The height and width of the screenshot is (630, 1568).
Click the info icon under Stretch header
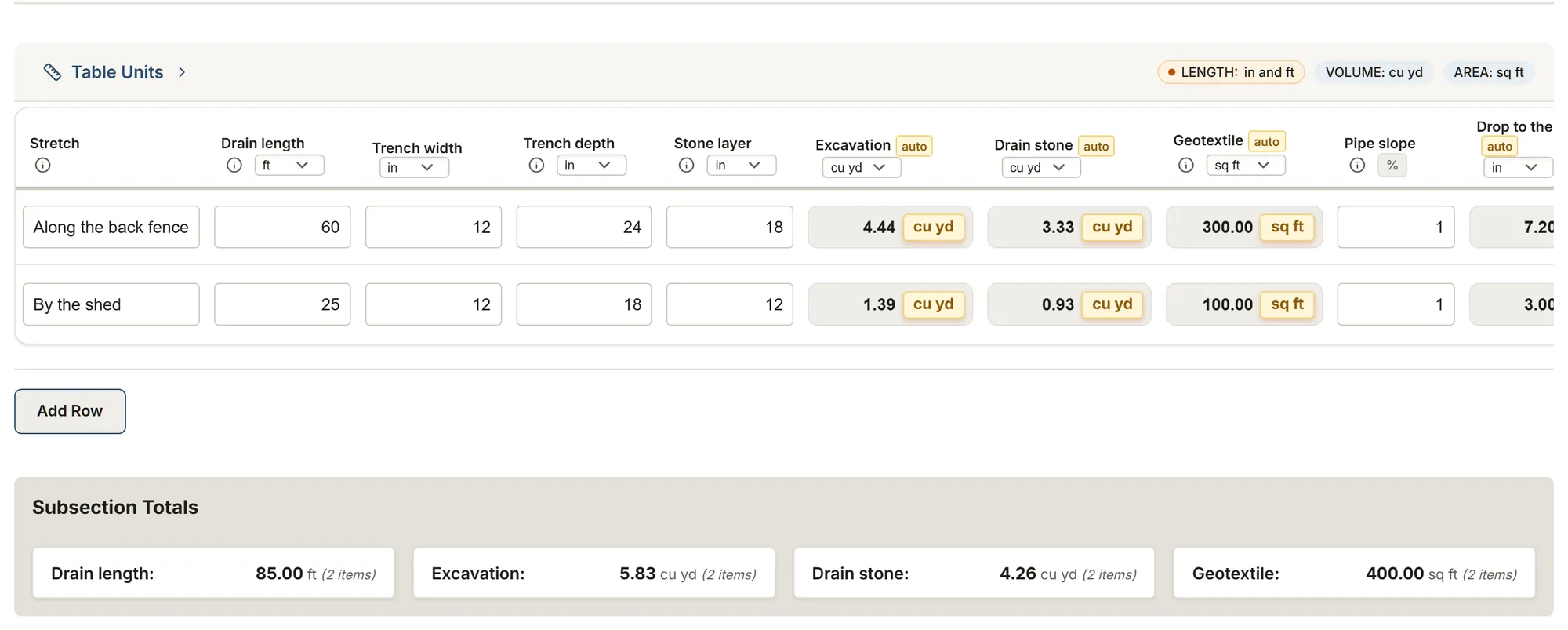tap(43, 165)
